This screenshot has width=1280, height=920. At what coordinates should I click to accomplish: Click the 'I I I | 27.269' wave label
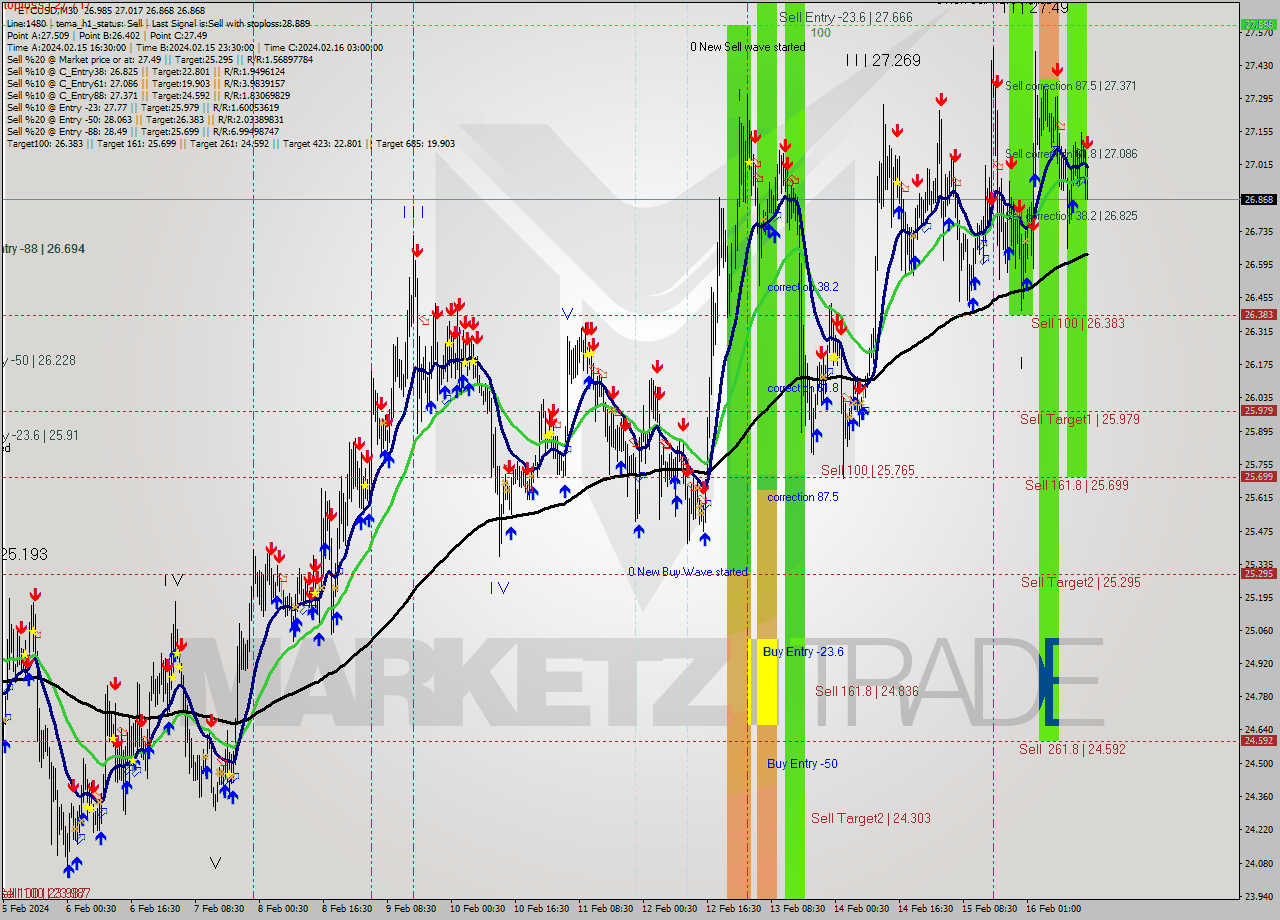coord(883,61)
